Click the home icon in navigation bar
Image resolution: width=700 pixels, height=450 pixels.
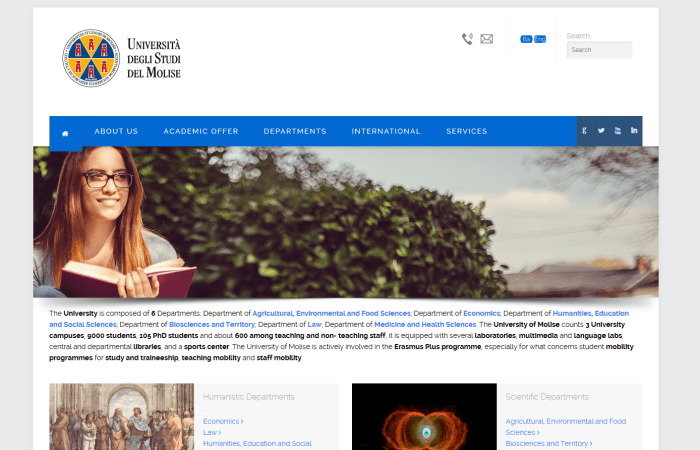pyautogui.click(x=65, y=132)
